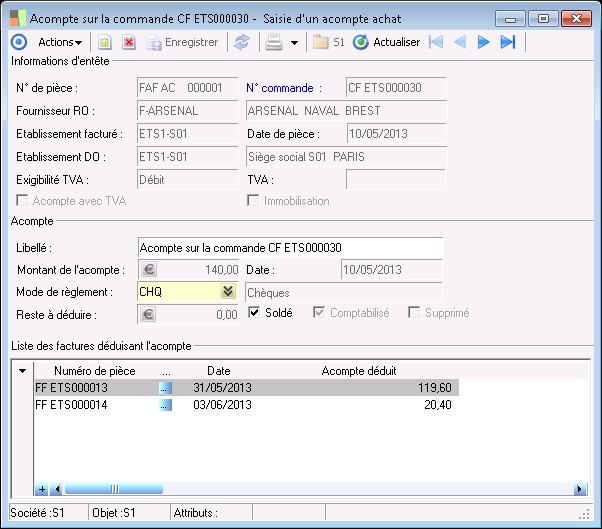
Task: Expand the Mode de règlement dropdown
Action: (x=228, y=292)
